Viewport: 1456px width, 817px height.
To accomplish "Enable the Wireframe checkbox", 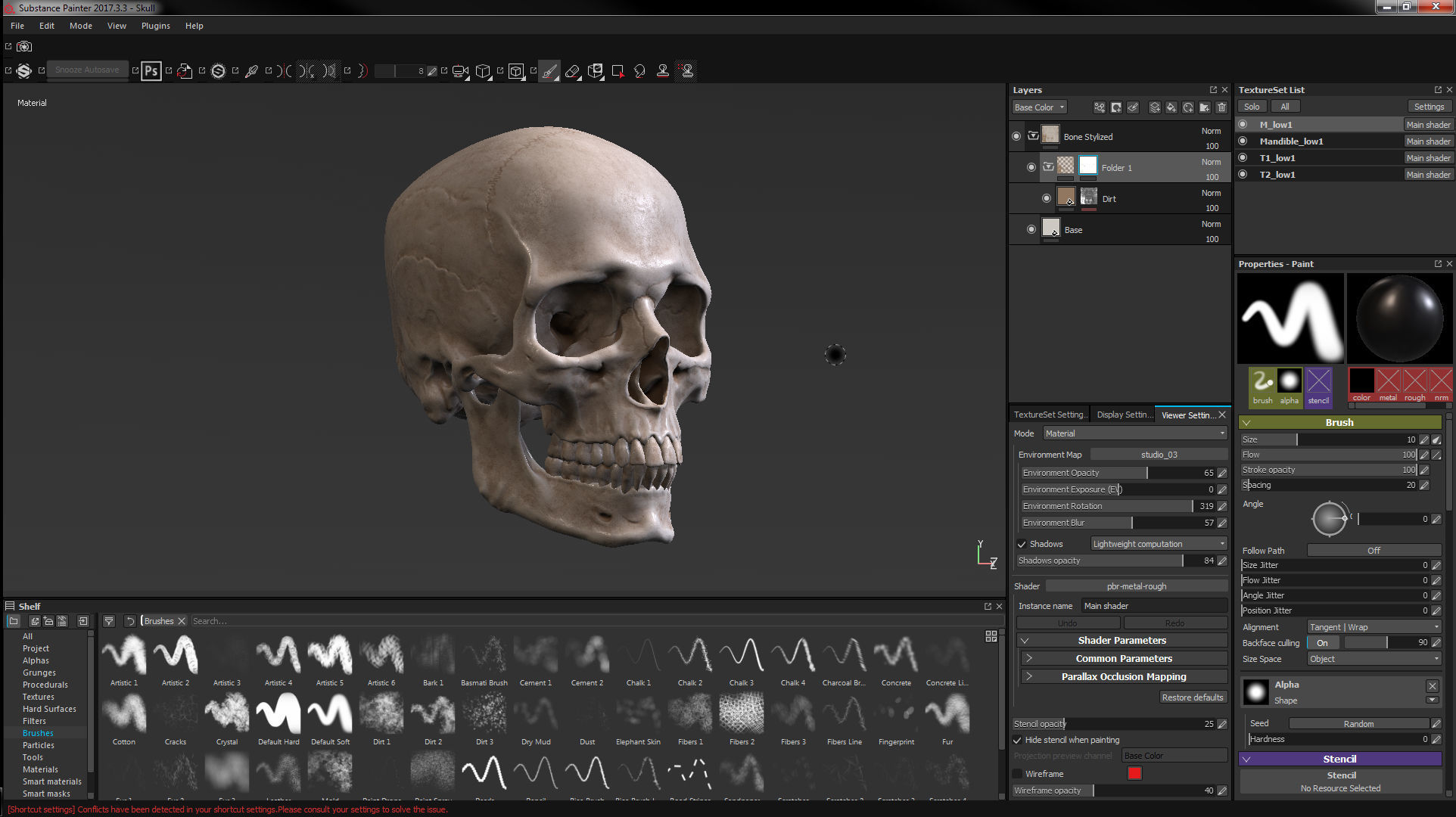I will click(1018, 774).
